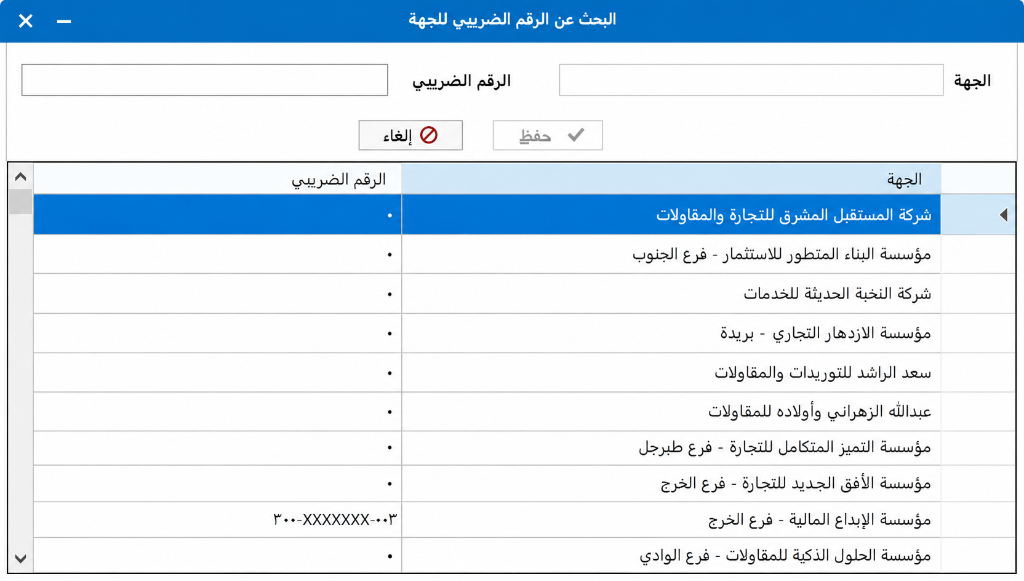Image resolution: width=1024 pixels, height=581 pixels.
Task: Click the scrollbar down arrow
Action: point(20,559)
